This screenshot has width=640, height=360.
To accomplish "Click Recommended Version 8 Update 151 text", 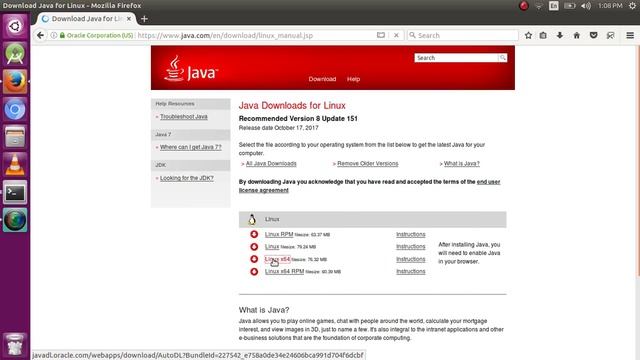I will [x=298, y=118].
